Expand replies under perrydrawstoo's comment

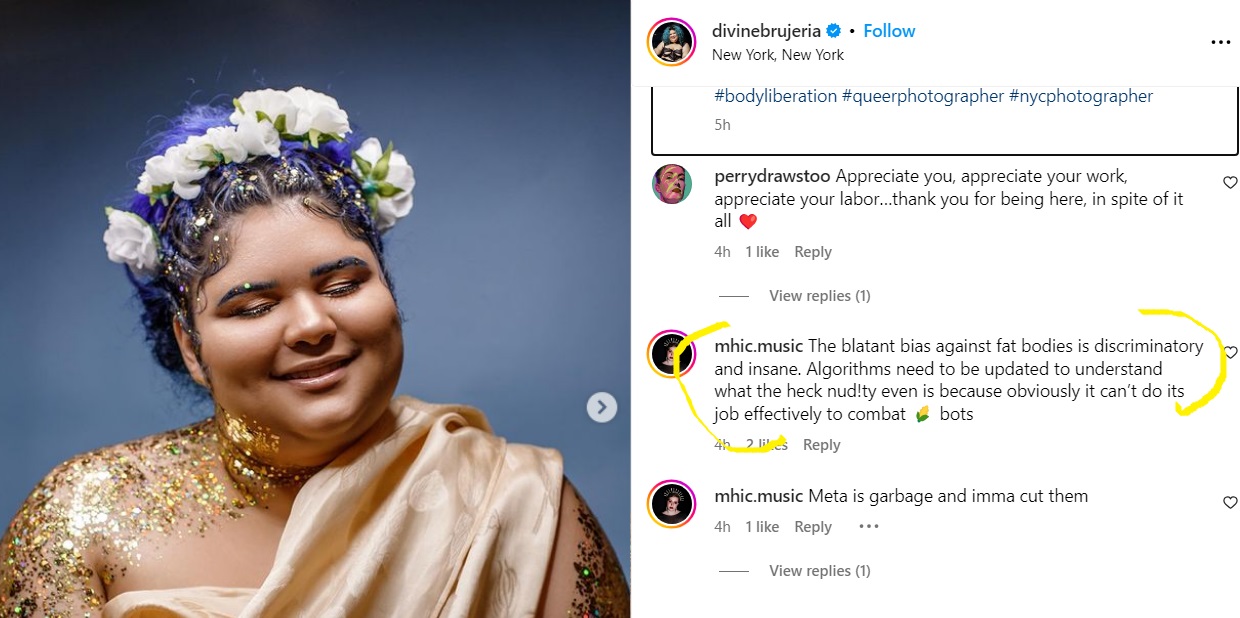pyautogui.click(x=819, y=296)
